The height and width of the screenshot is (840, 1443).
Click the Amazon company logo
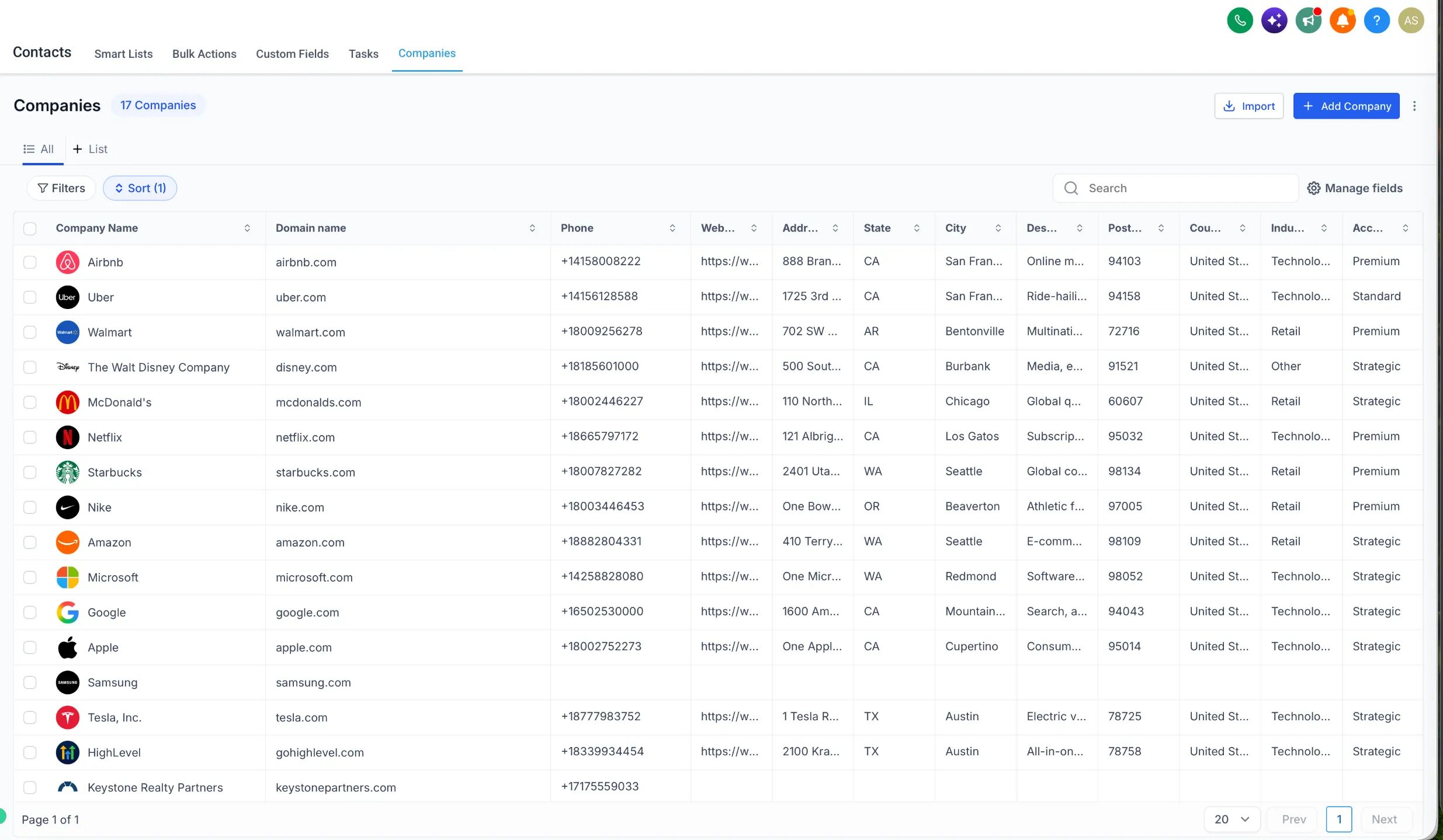68,543
